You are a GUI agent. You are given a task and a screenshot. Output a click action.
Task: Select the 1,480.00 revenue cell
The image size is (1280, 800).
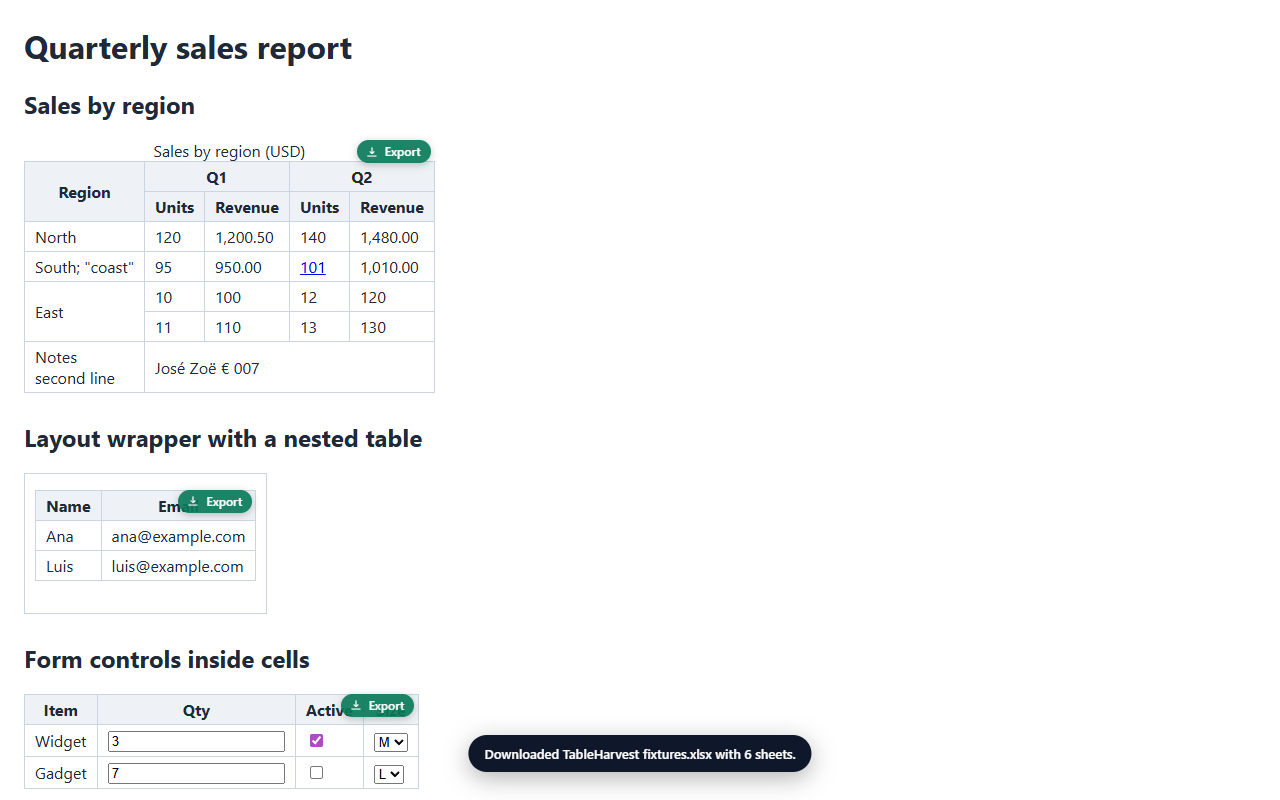tap(392, 237)
